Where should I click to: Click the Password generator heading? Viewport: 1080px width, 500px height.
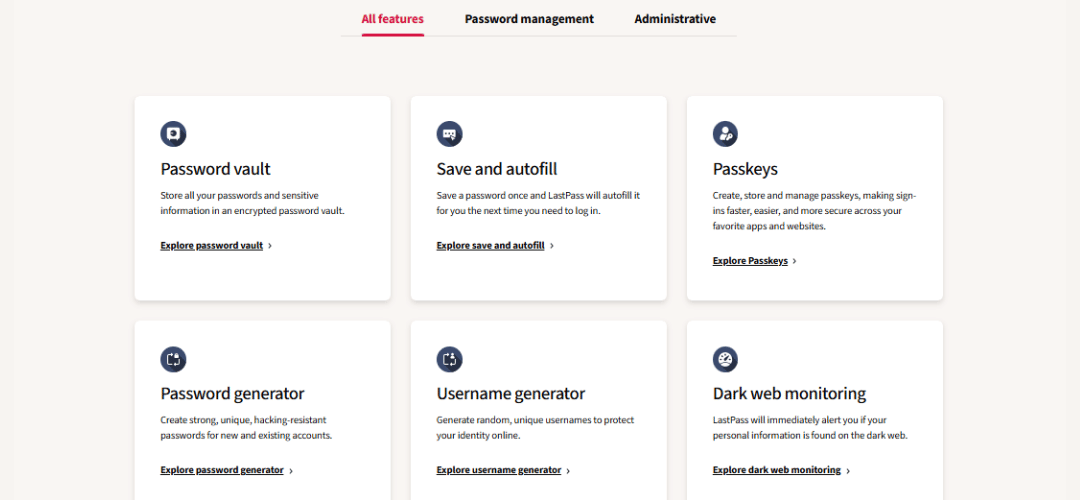[x=232, y=394]
